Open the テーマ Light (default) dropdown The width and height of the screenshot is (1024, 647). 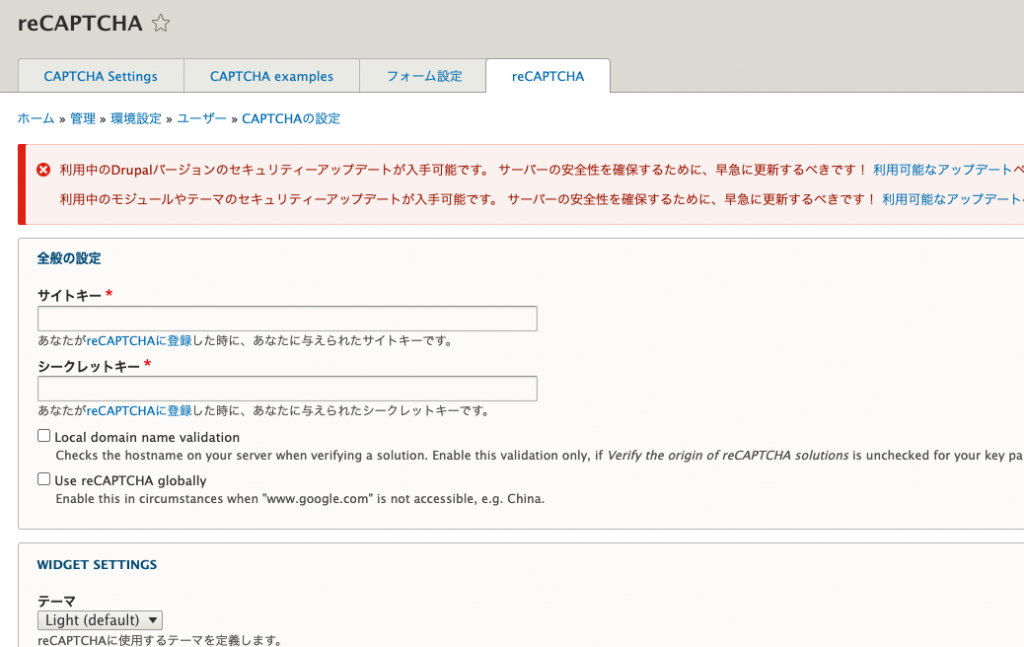[x=100, y=620]
